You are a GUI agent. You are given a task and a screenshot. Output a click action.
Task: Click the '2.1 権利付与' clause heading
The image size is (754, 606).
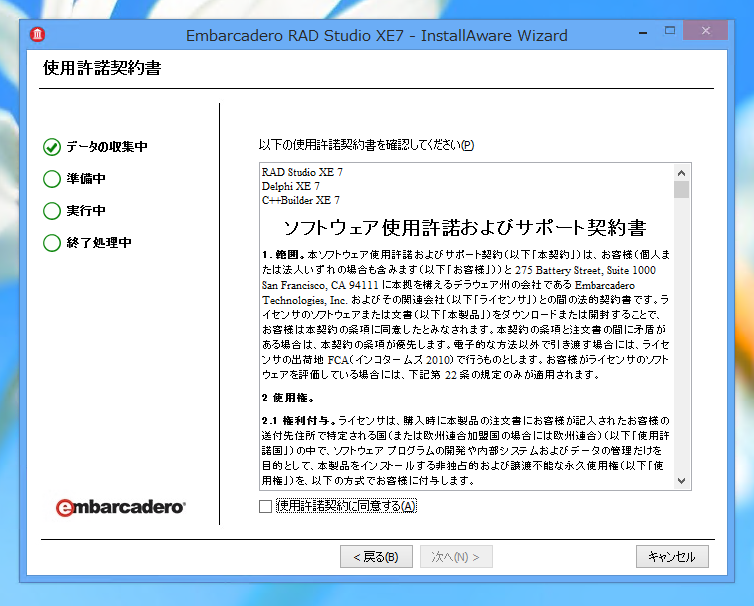[299, 421]
